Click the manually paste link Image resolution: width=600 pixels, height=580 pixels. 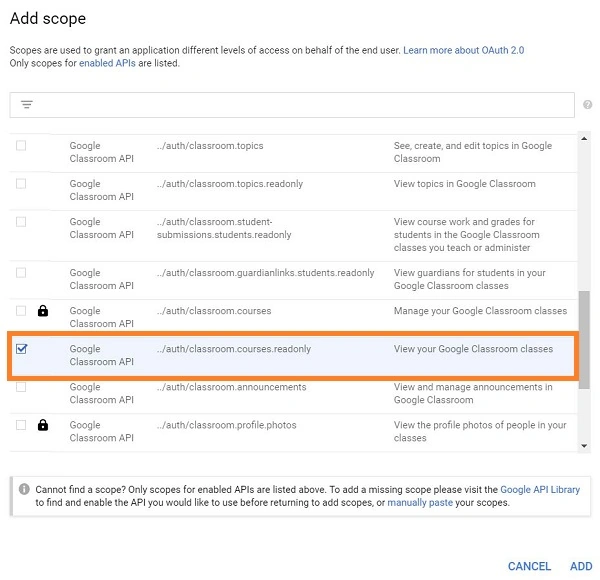point(420,502)
